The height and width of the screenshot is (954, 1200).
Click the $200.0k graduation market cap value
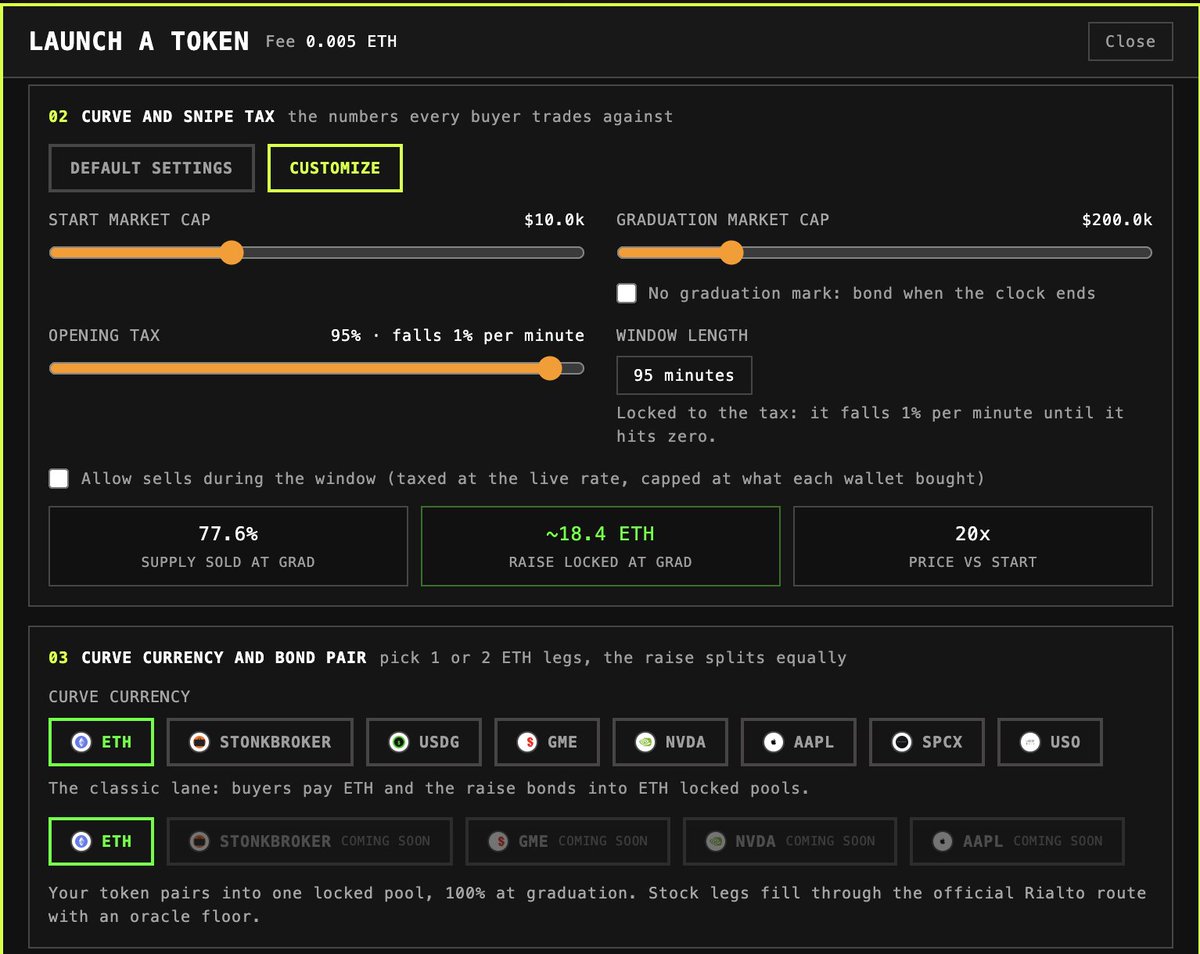[1117, 220]
